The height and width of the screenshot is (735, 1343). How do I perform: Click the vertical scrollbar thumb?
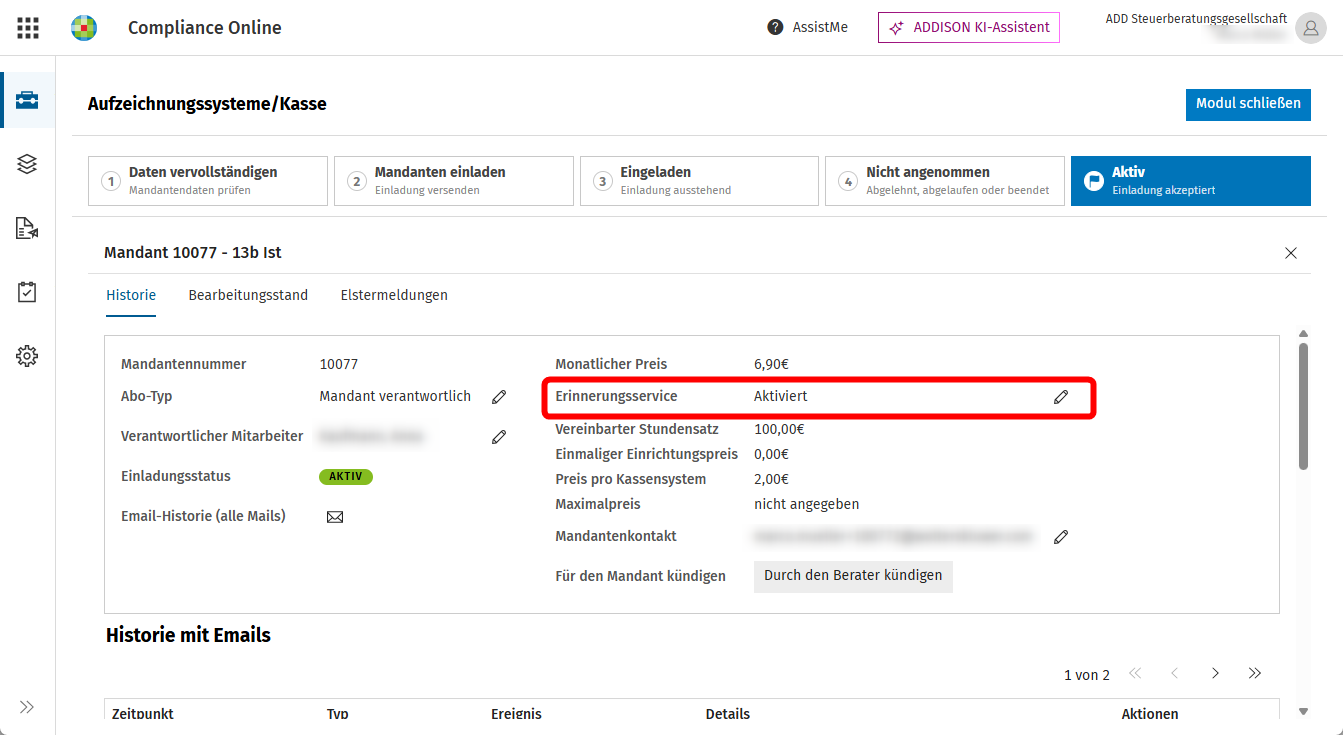pos(1302,406)
